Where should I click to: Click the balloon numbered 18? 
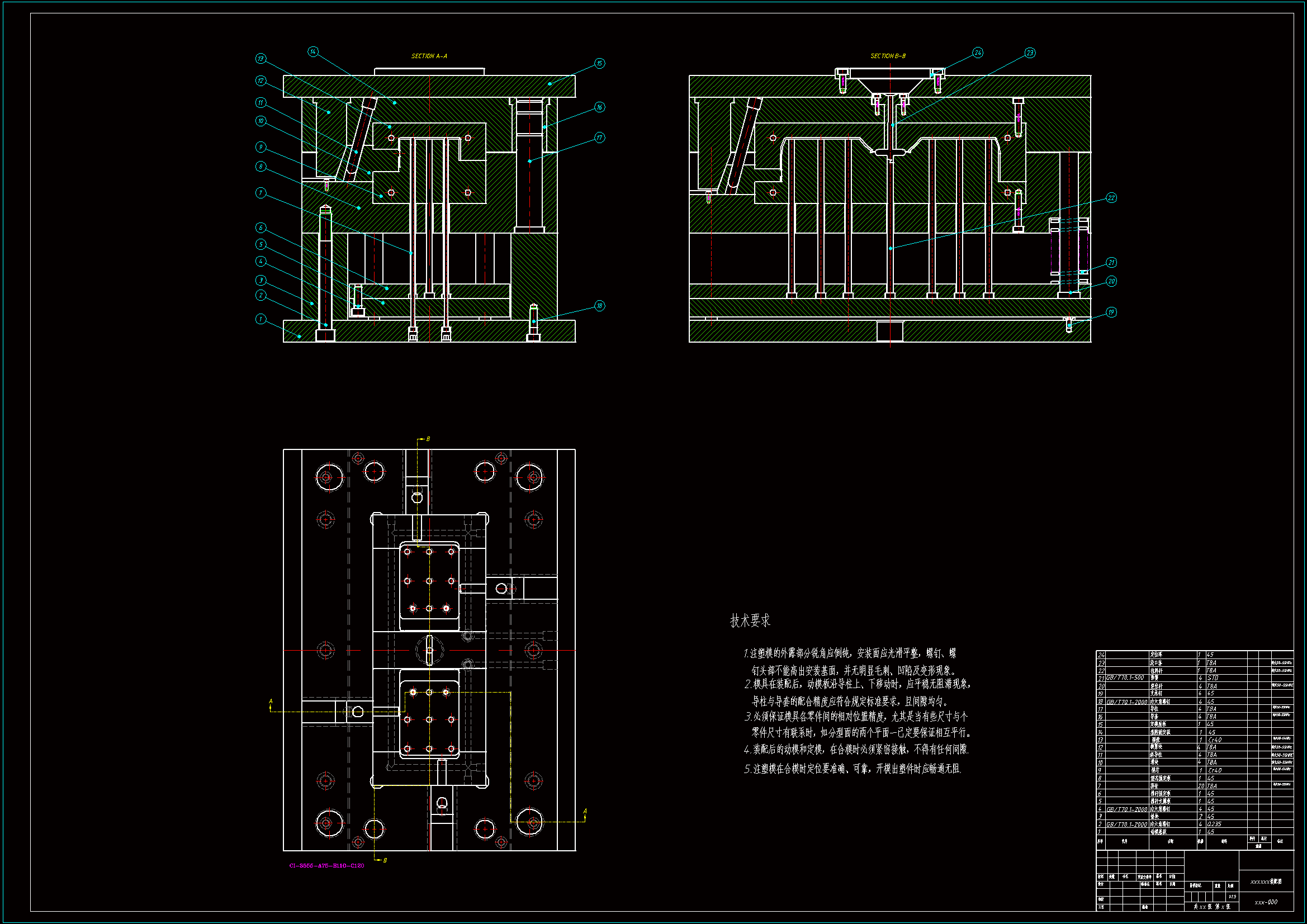point(599,306)
